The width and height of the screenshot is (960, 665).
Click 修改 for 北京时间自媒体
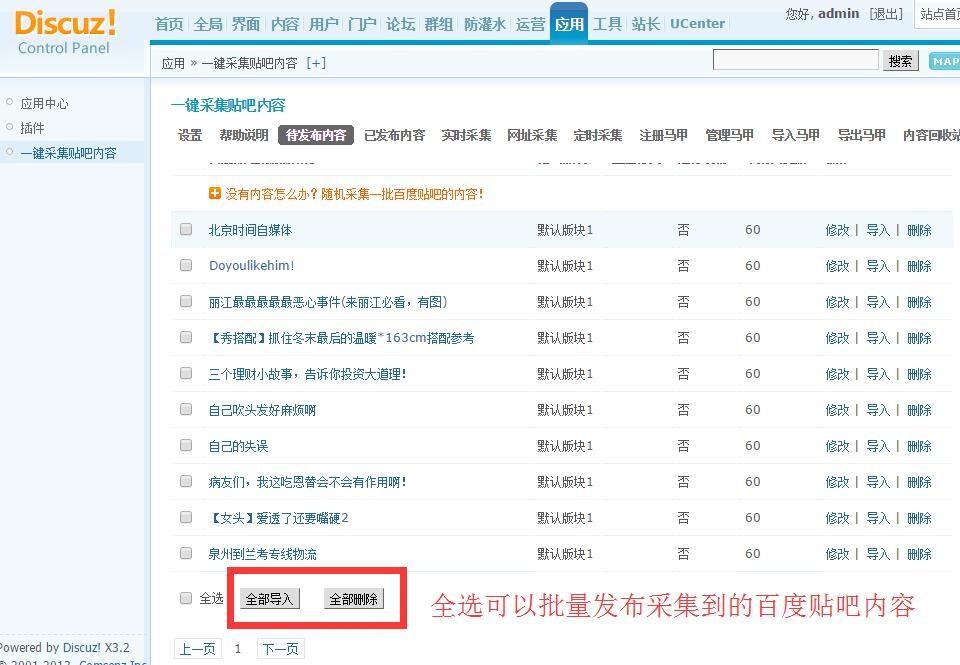[838, 230]
